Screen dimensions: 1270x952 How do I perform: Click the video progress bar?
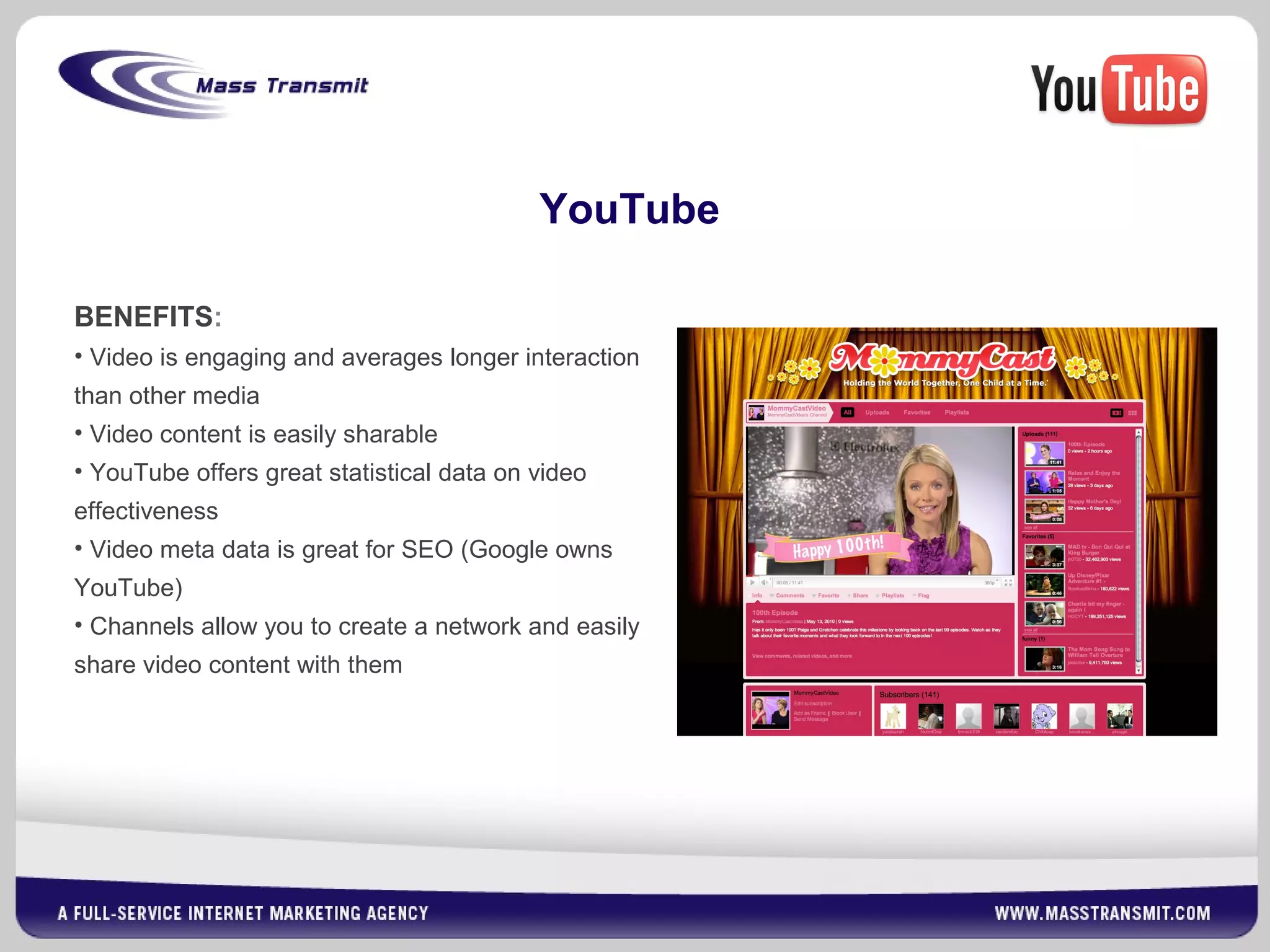(880, 577)
